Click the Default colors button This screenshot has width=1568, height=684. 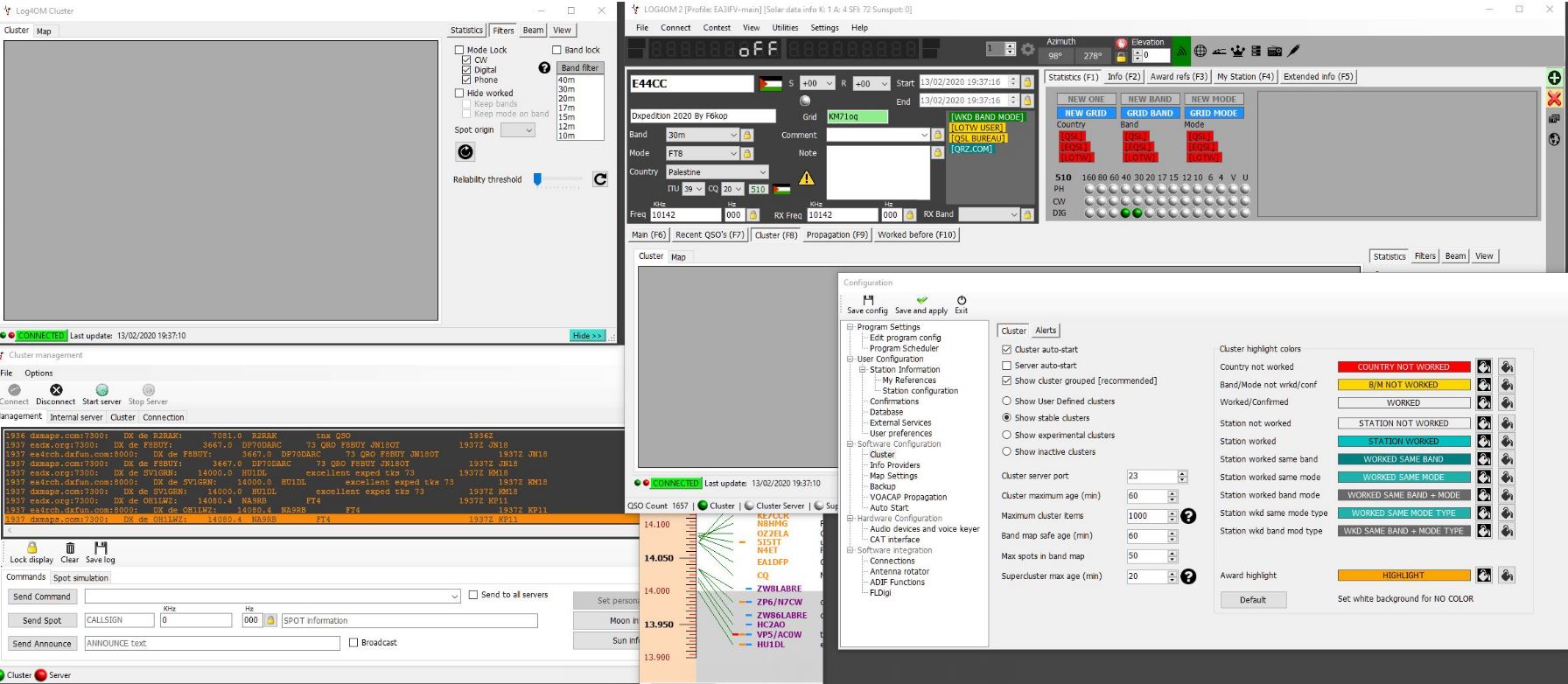click(x=1253, y=600)
